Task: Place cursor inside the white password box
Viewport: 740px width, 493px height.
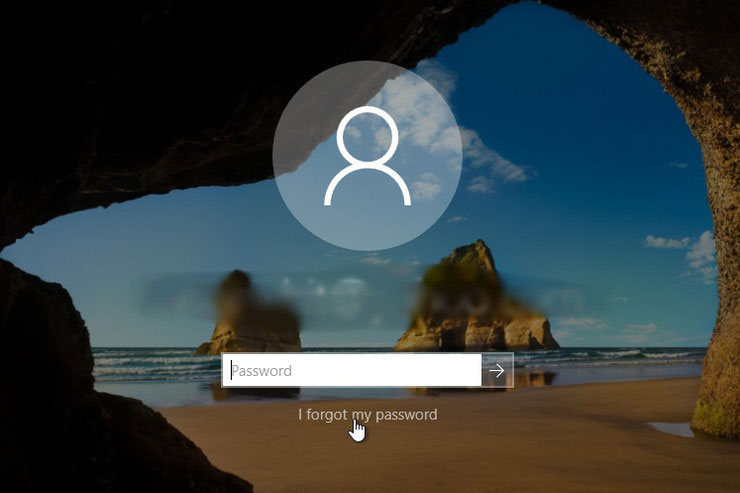Action: [380, 370]
